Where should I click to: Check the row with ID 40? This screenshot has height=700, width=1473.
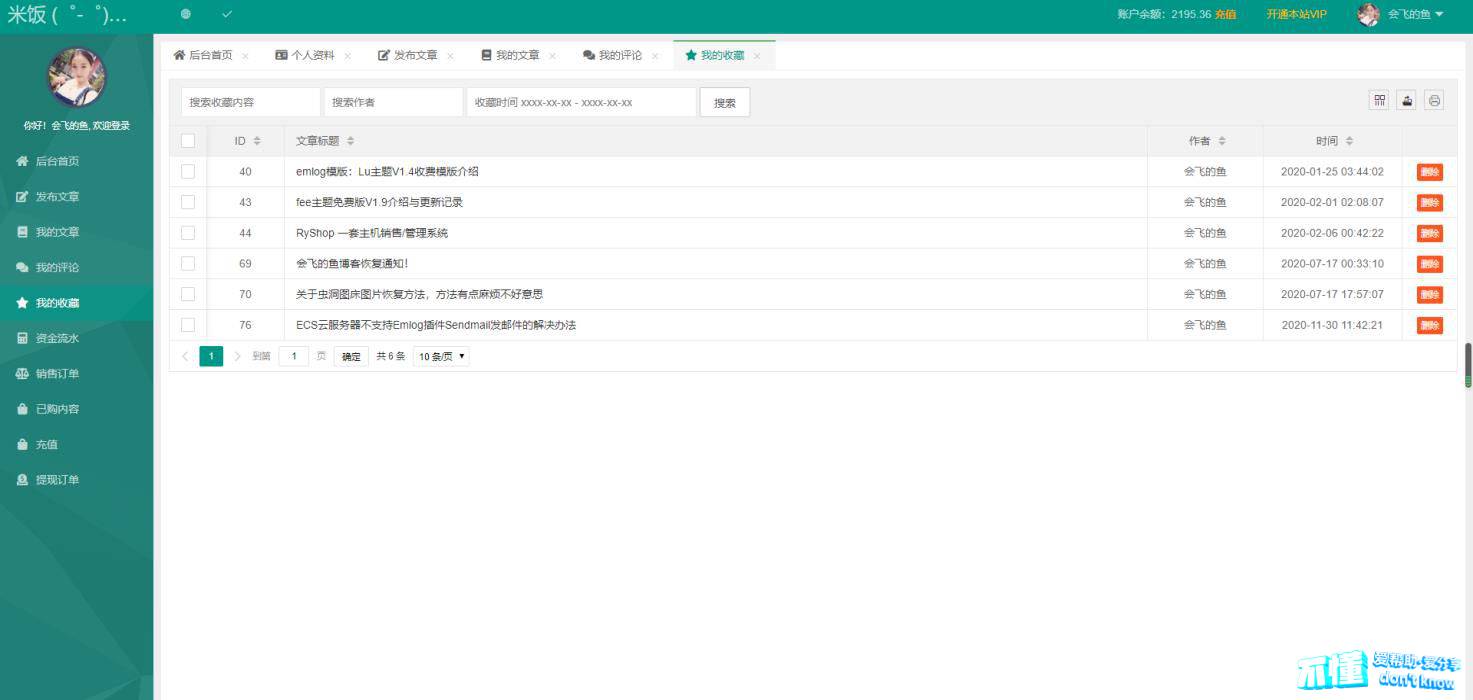188,172
